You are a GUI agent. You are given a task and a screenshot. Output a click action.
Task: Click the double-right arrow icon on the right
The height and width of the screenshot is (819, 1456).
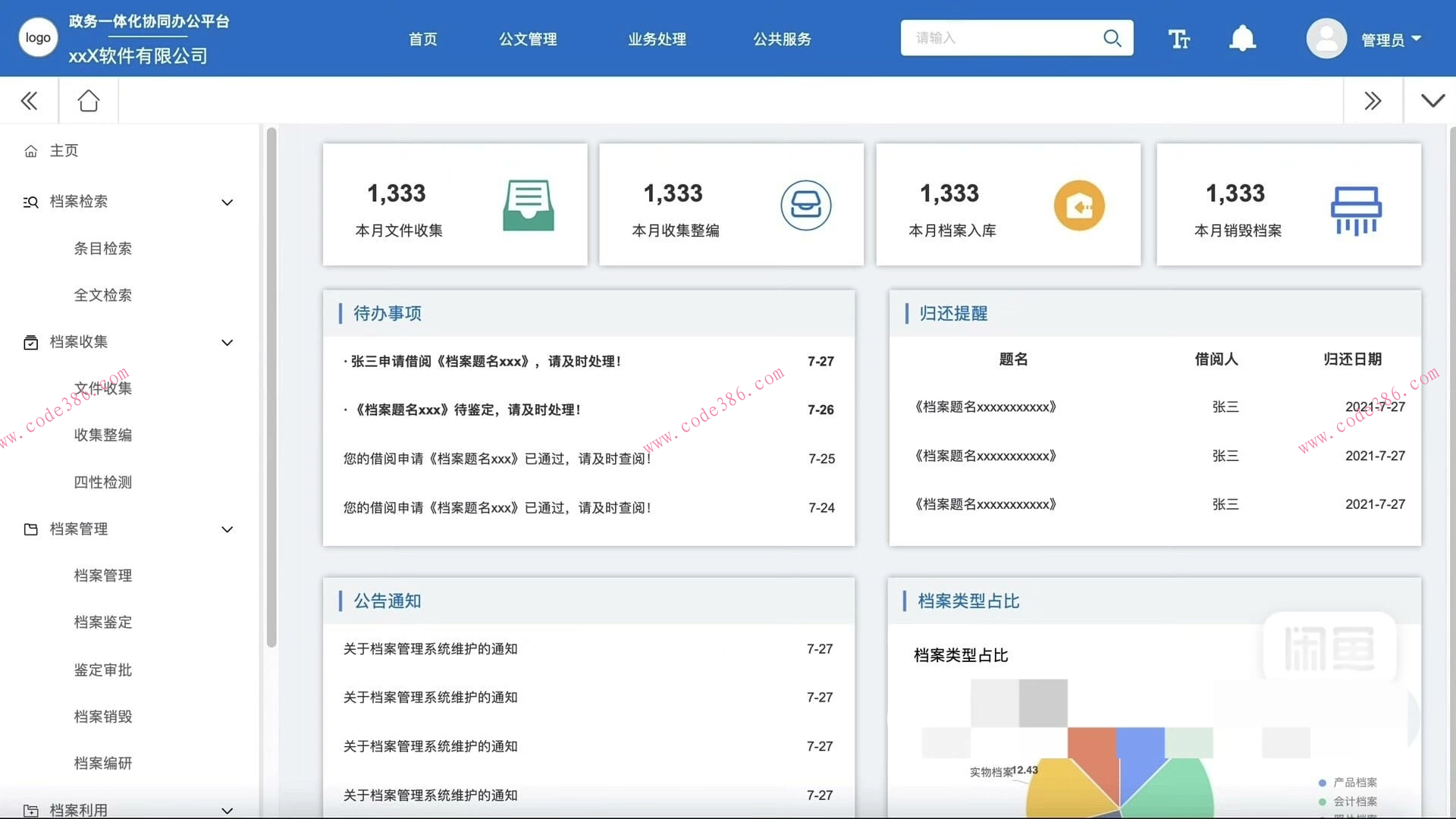pyautogui.click(x=1373, y=100)
